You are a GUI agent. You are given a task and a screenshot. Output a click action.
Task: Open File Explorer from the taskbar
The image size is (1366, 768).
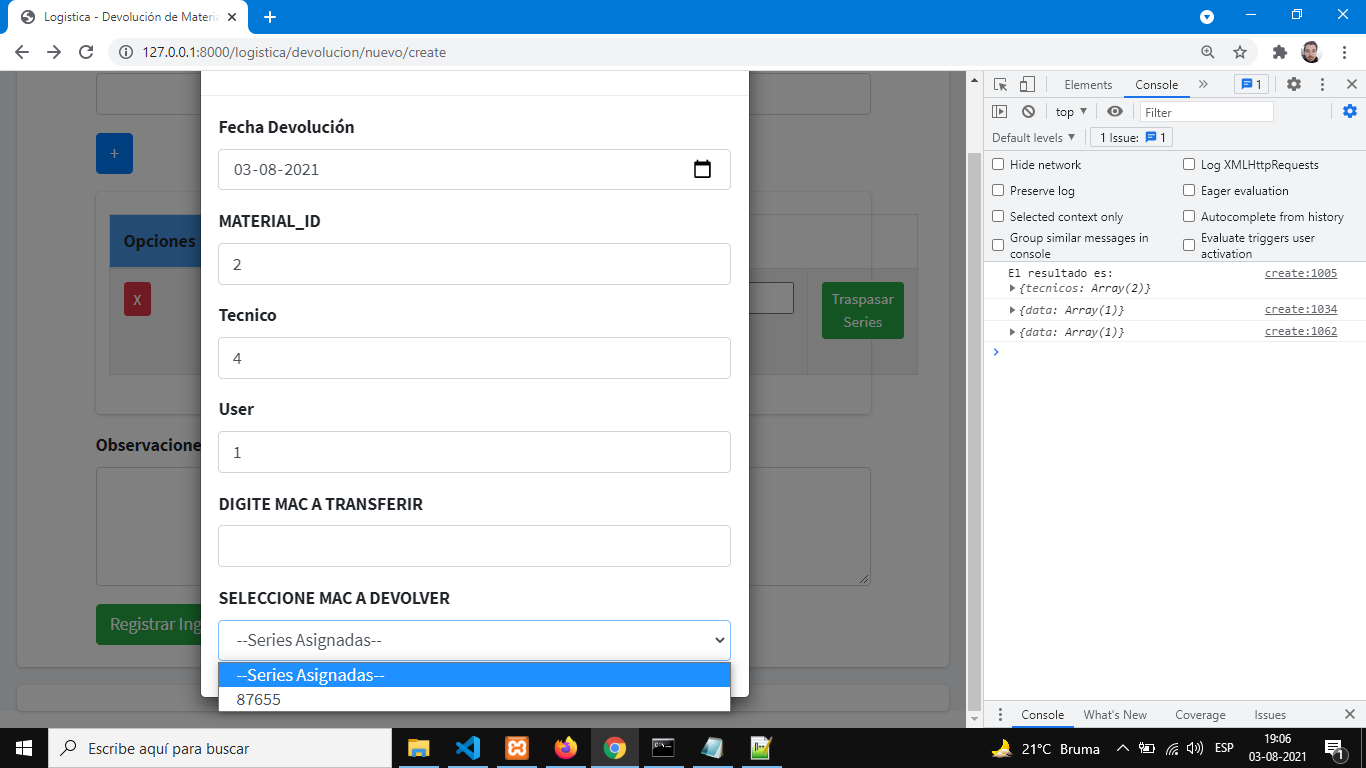[418, 748]
